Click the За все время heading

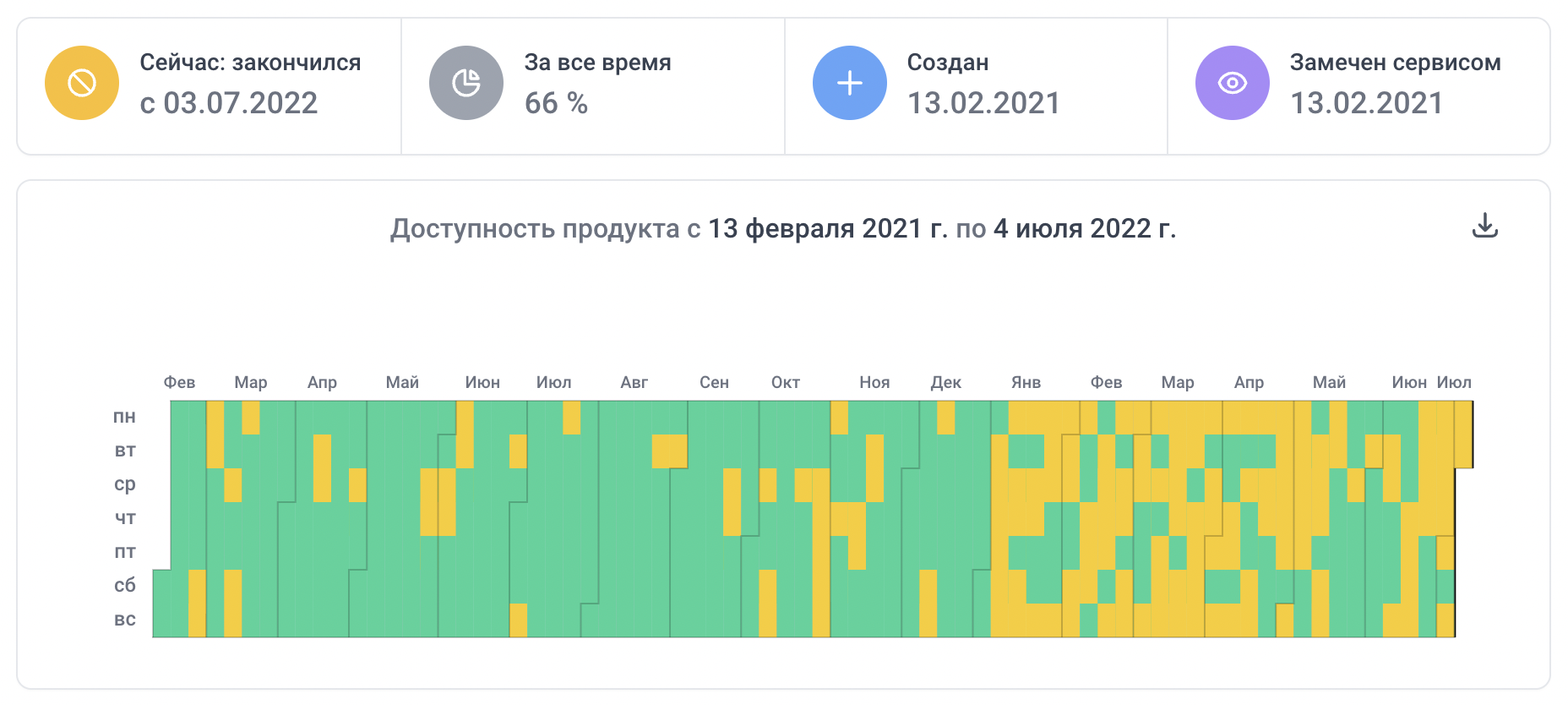597,63
